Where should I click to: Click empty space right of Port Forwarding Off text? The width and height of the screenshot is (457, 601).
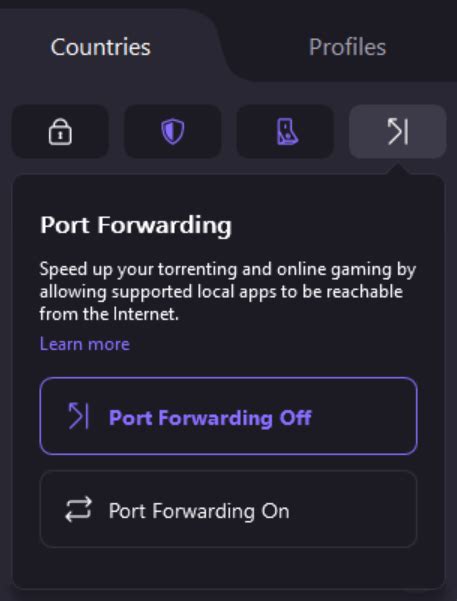364,417
